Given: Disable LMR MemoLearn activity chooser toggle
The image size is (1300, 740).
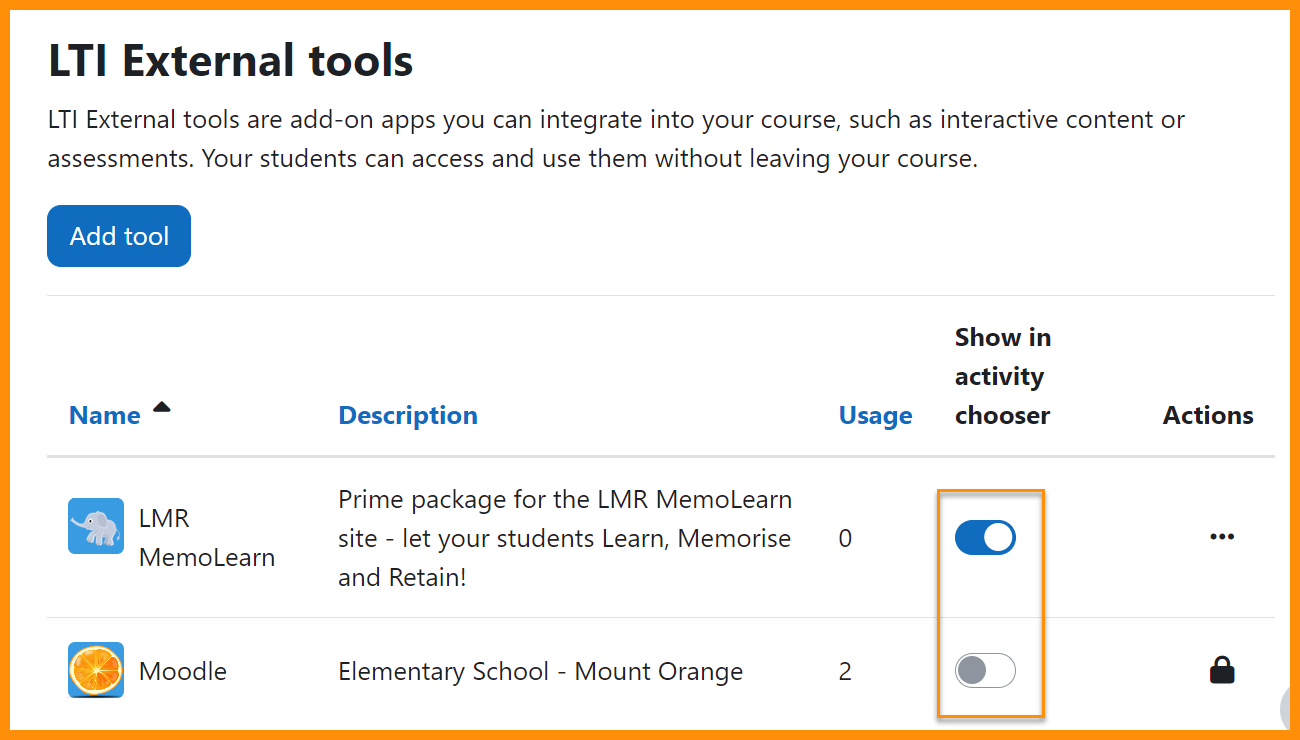Looking at the screenshot, I should click(985, 538).
